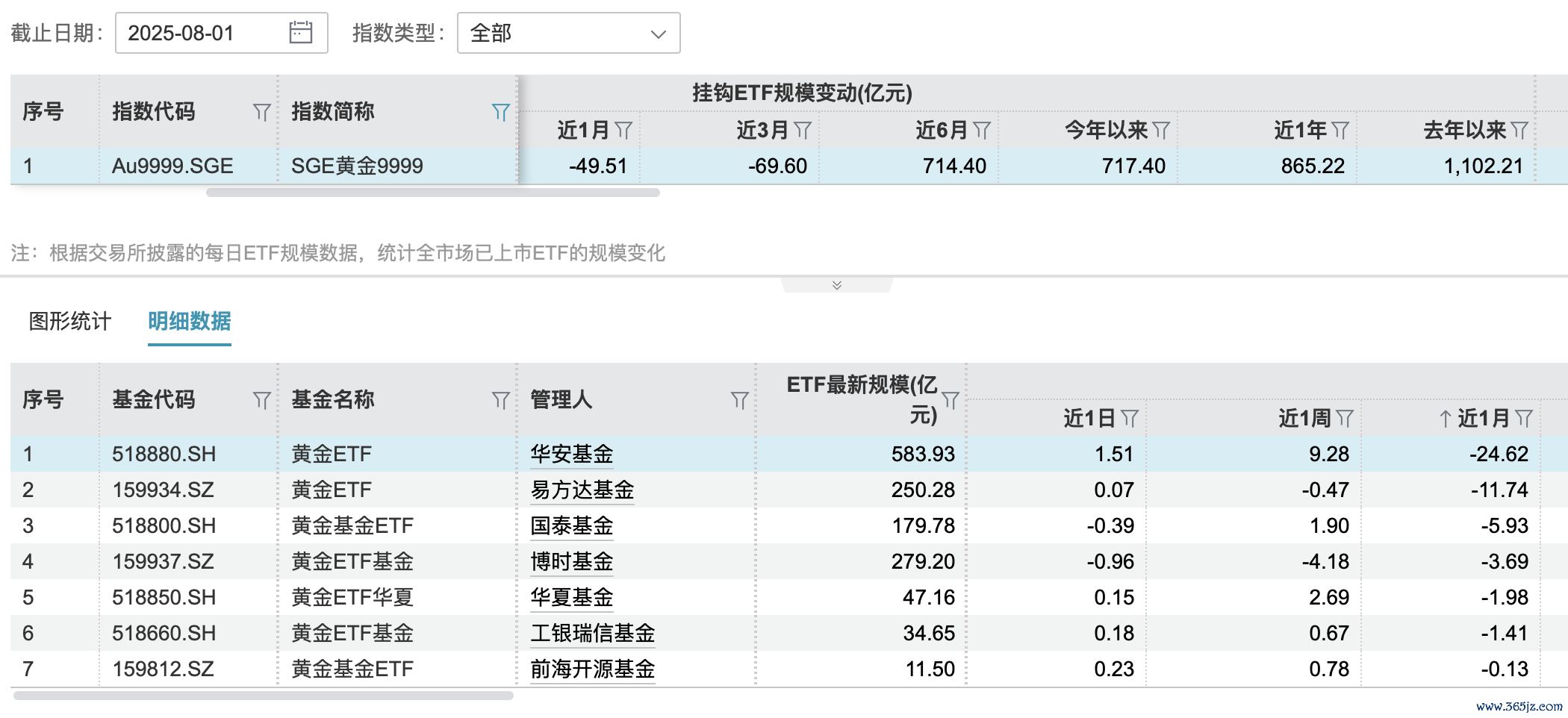Filter the 今年以来 column

click(x=1161, y=131)
